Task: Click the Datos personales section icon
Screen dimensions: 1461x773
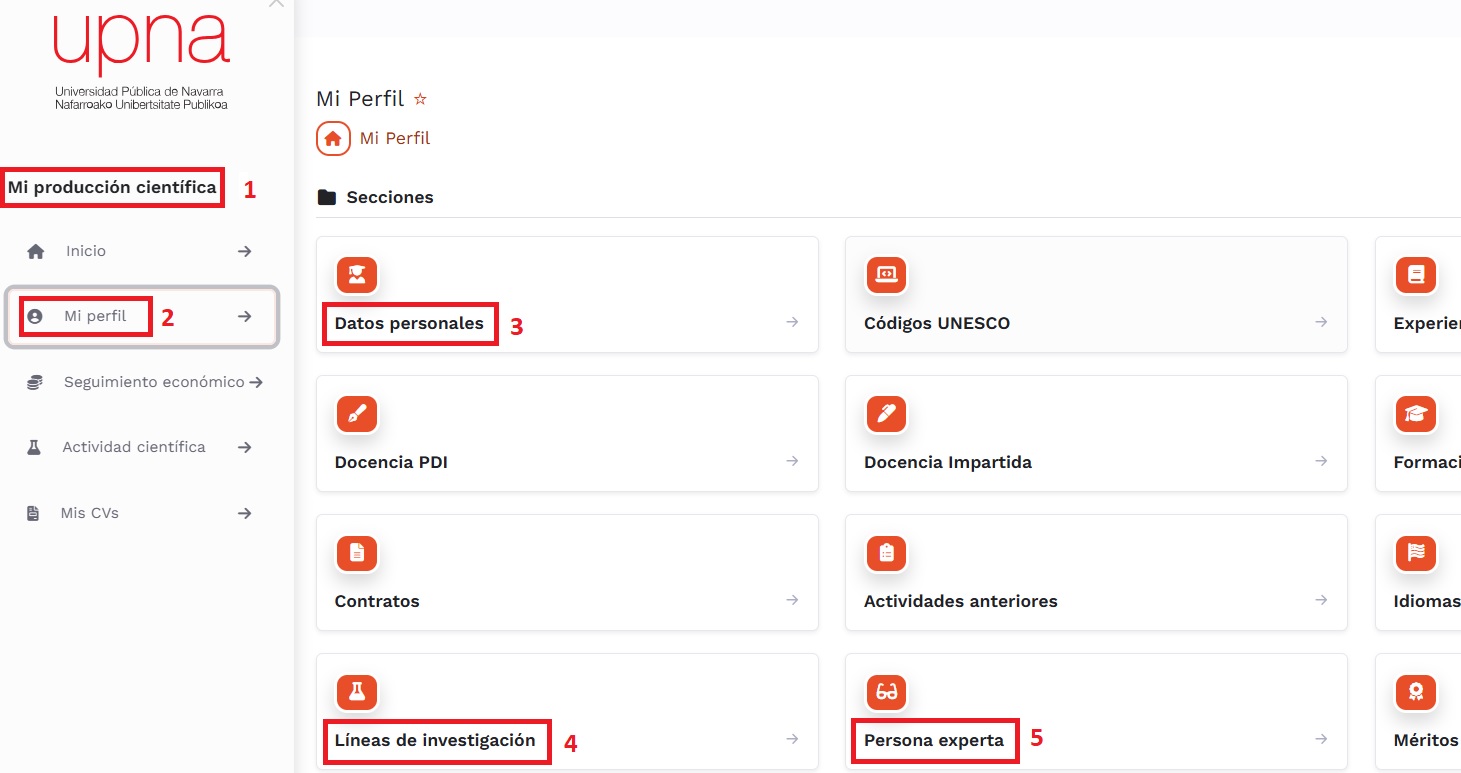Action: point(357,274)
